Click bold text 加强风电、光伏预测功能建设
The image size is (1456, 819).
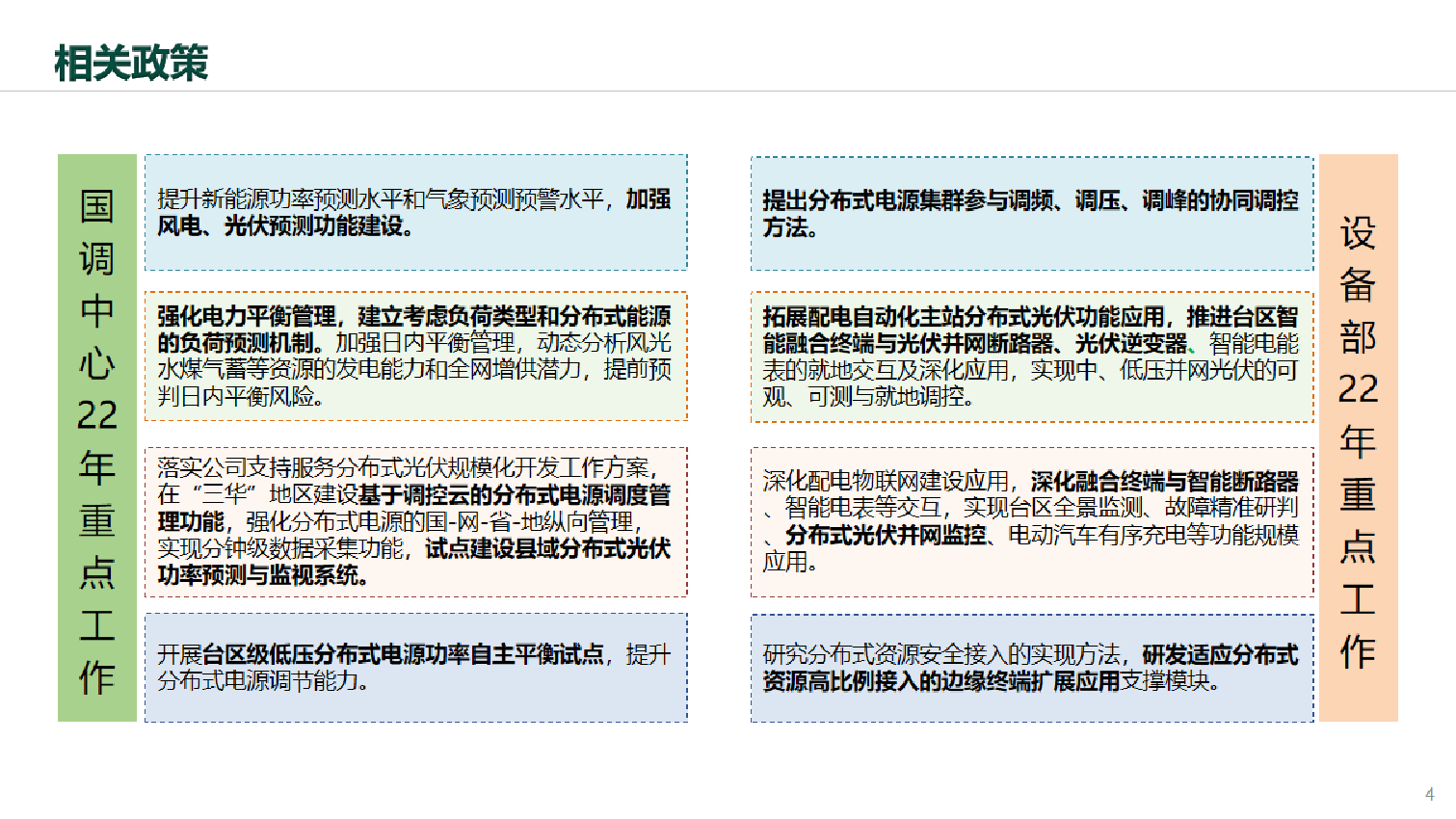(414, 213)
